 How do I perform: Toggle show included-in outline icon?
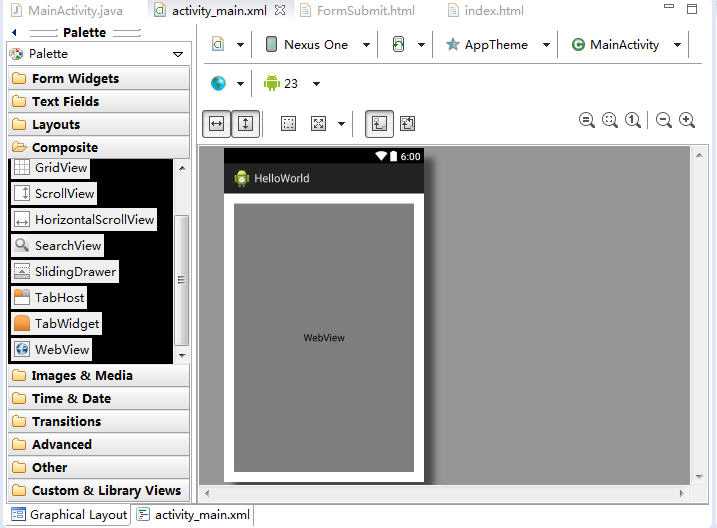(288, 123)
